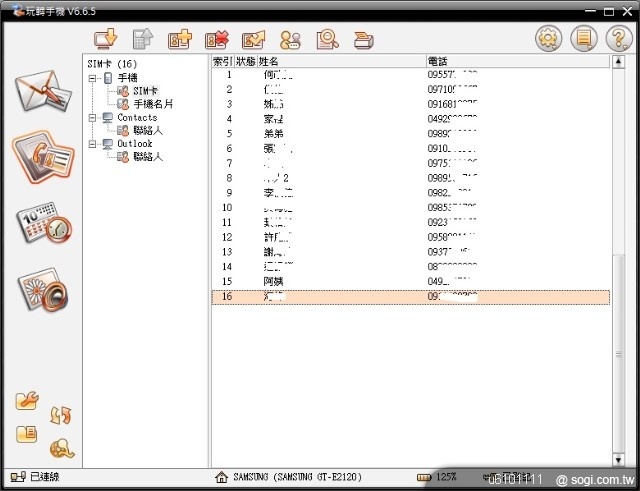
Task: Collapse the Contacts tree node
Action: click(x=93, y=118)
